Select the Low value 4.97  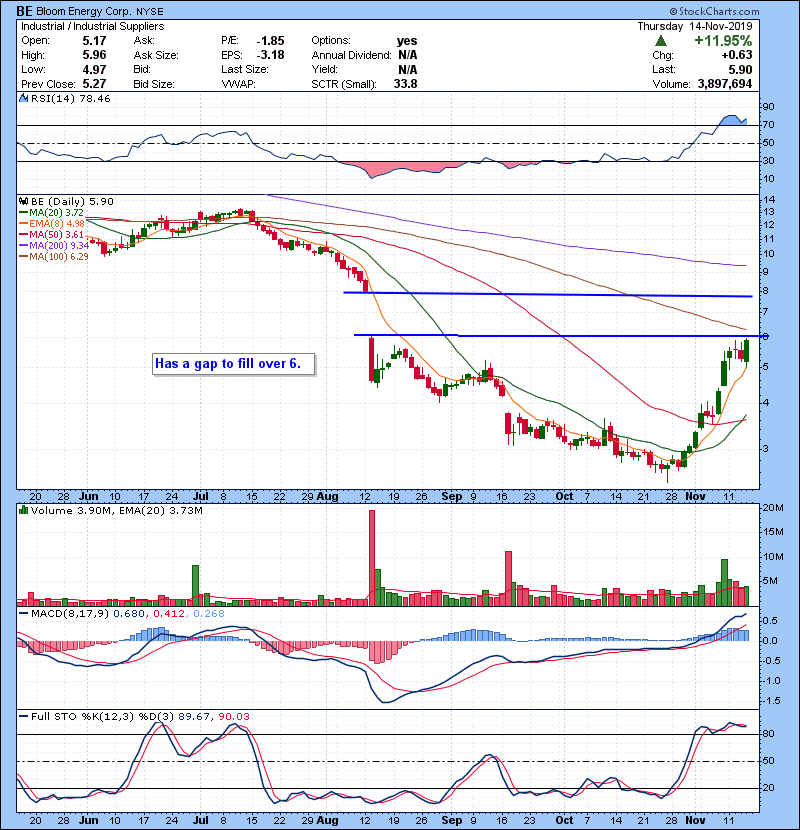pyautogui.click(x=94, y=69)
